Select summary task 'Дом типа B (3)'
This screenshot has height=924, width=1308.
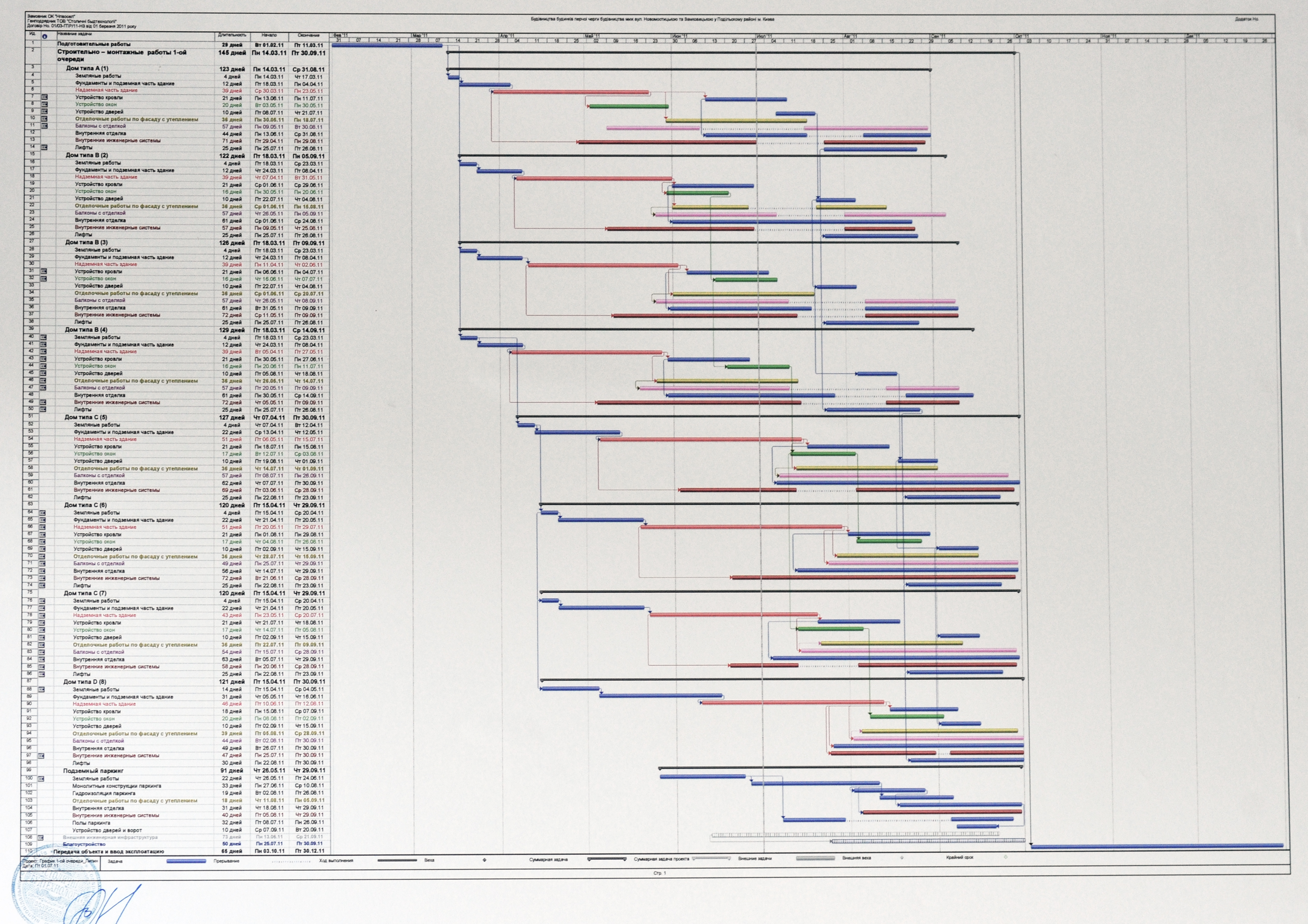click(87, 242)
